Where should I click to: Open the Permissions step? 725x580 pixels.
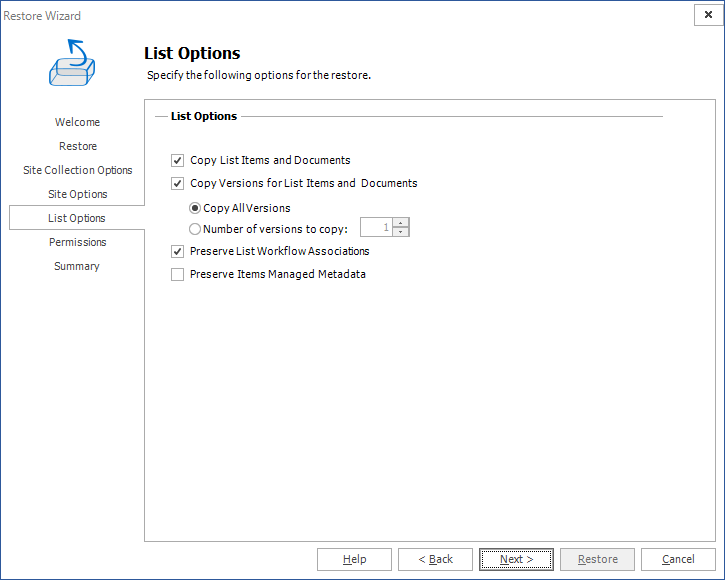point(77,242)
